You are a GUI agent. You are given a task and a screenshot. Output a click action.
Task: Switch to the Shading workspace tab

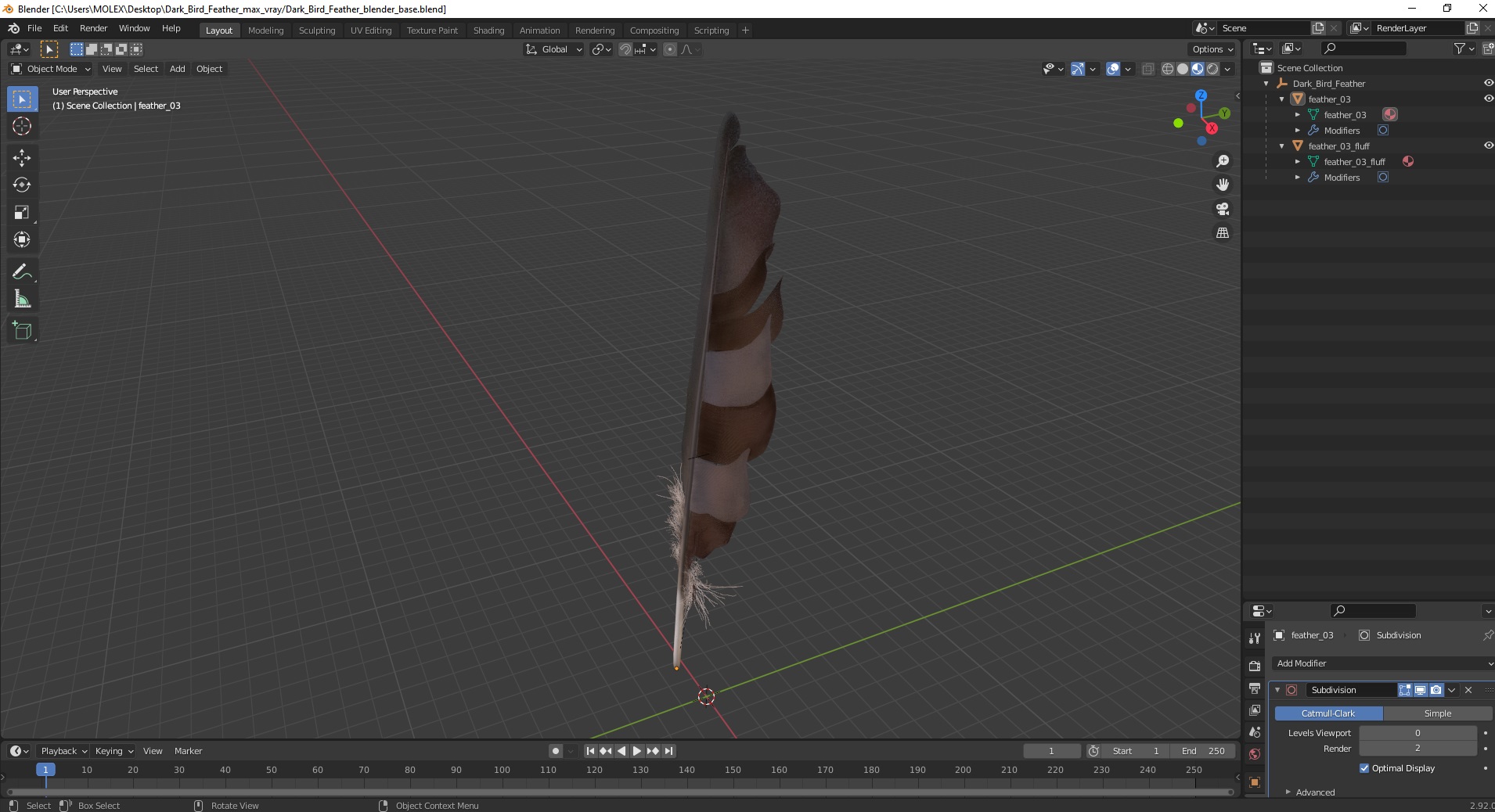tap(488, 31)
